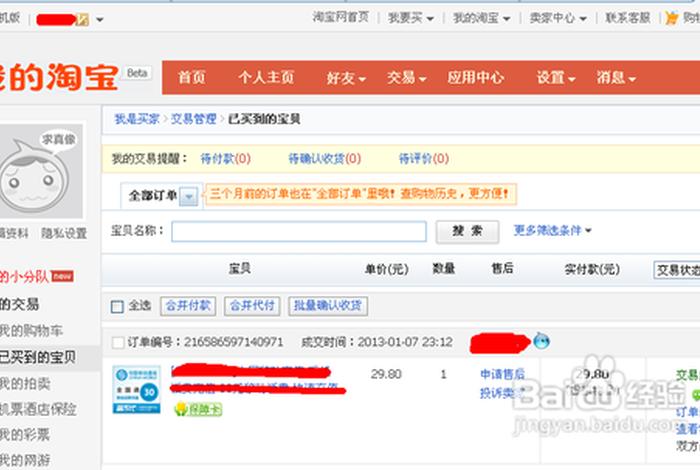Image resolution: width=700 pixels, height=470 pixels.
Task: Click the 搜索 search button
Action: [x=467, y=232]
